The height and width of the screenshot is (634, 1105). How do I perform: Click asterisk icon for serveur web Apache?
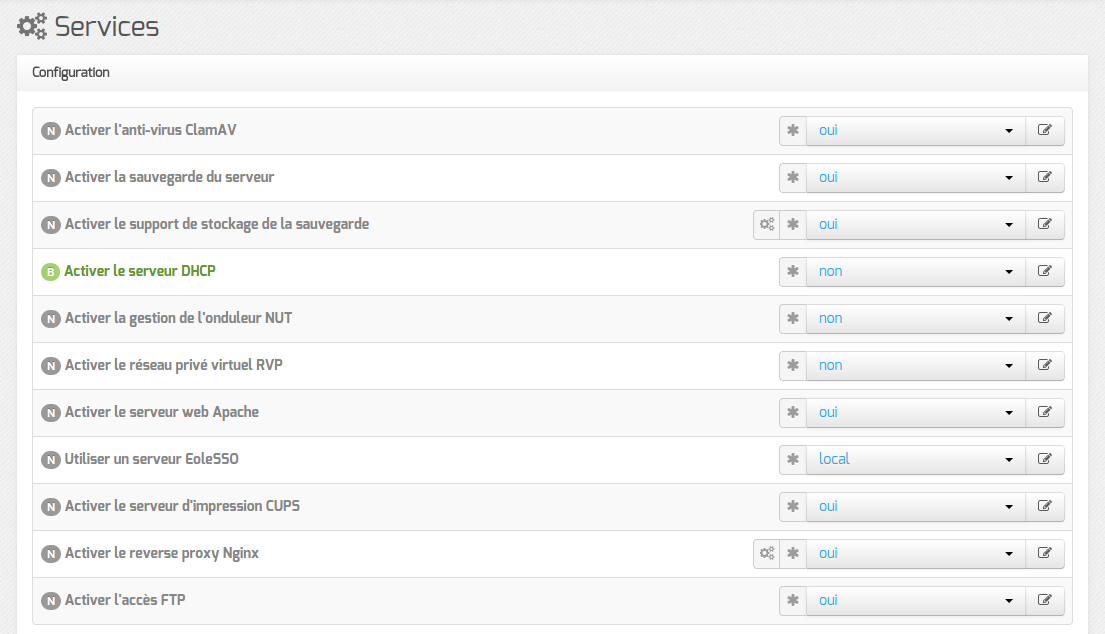tap(793, 412)
